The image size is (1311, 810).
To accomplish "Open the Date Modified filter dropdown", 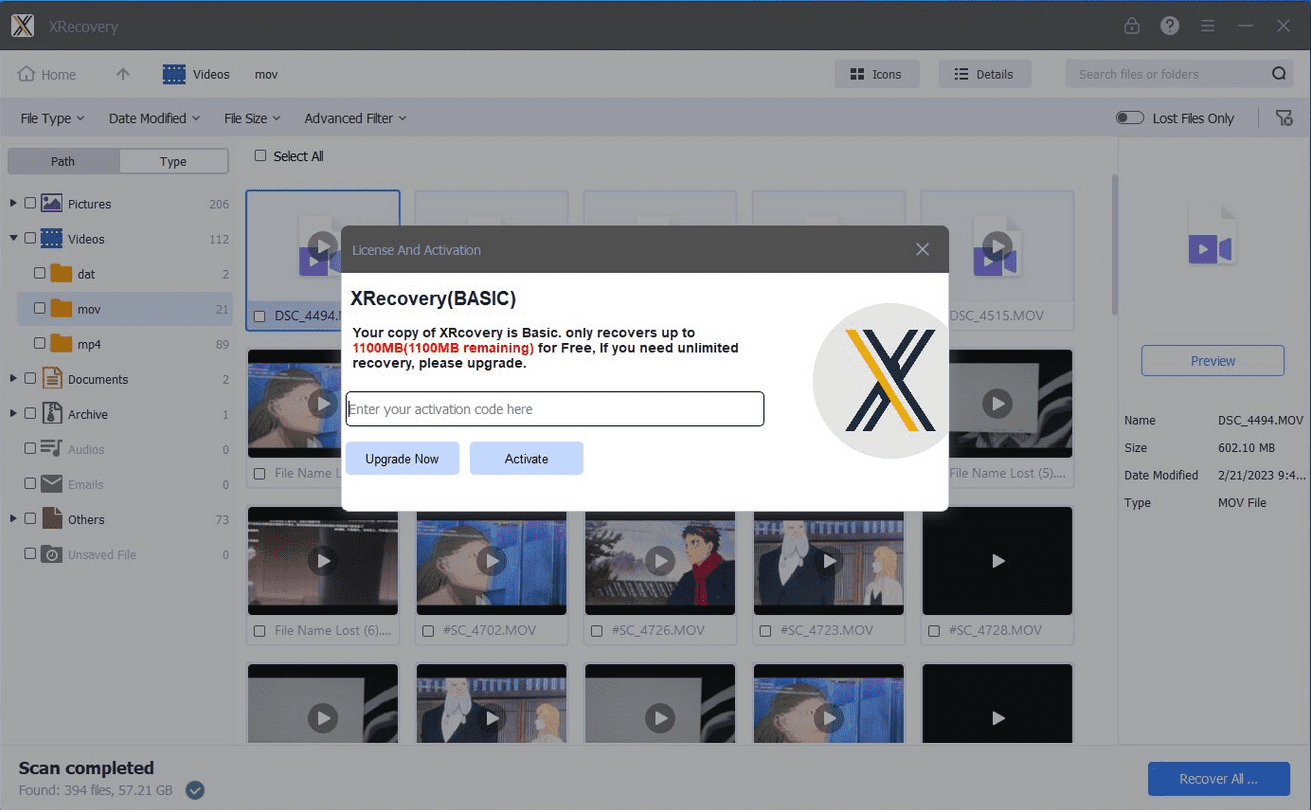I will tap(154, 118).
